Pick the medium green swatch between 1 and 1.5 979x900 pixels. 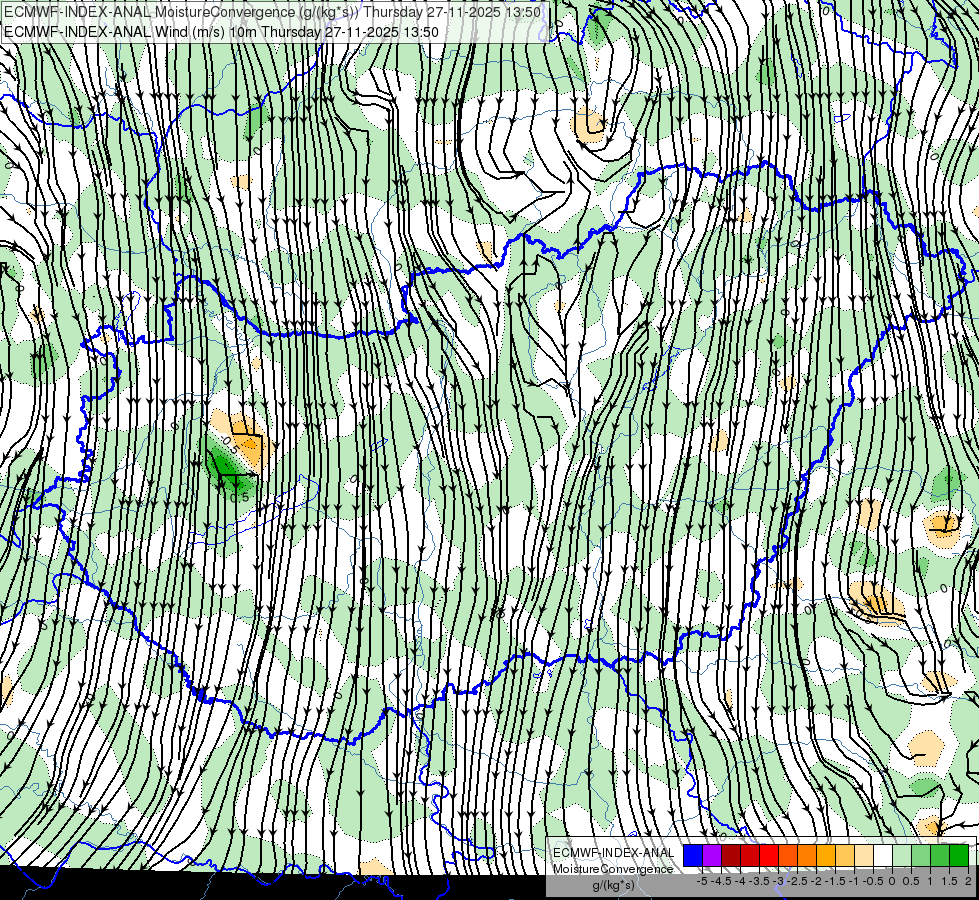coord(940,855)
